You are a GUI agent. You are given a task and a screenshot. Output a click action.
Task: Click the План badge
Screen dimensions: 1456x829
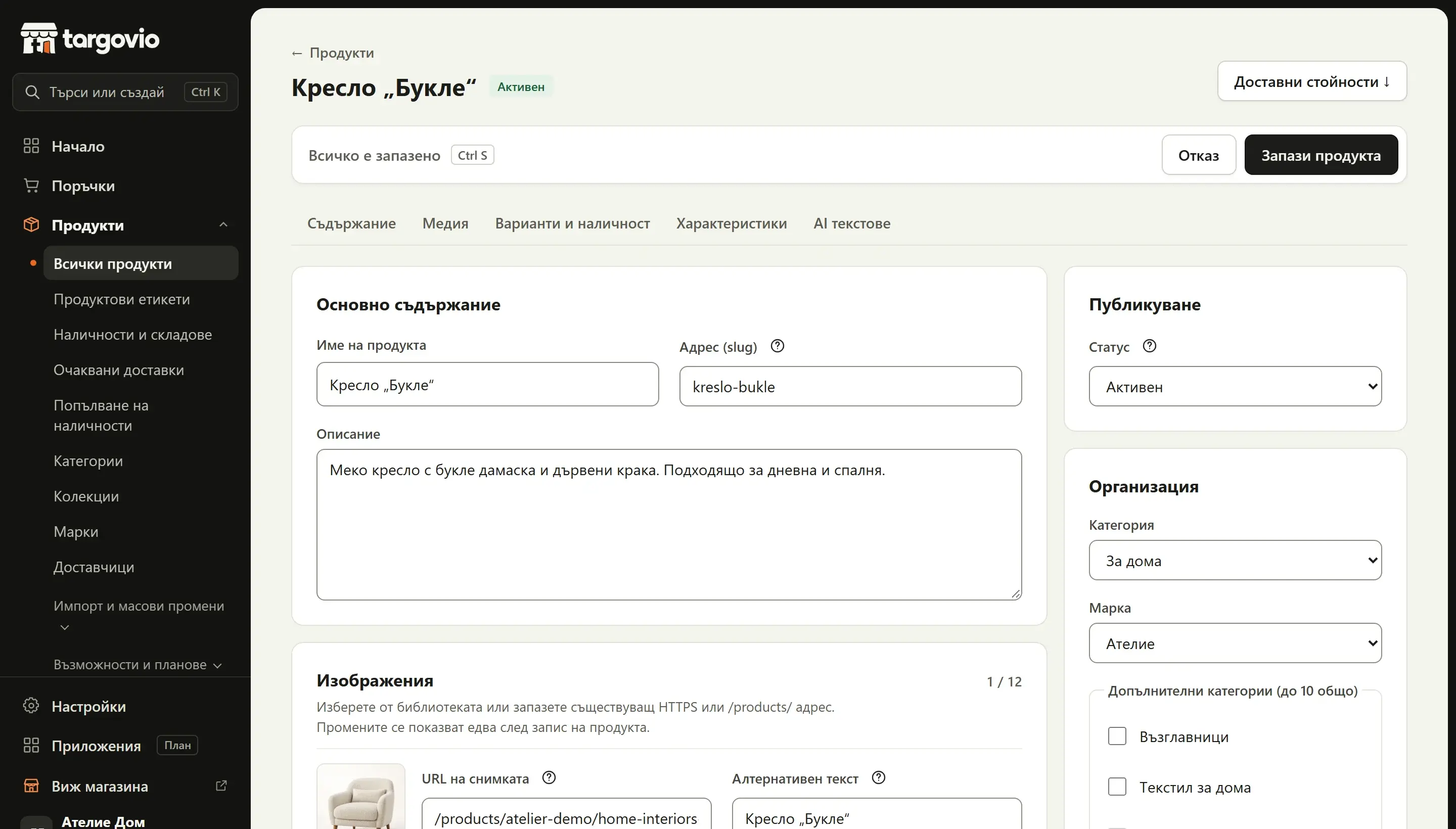tap(177, 745)
